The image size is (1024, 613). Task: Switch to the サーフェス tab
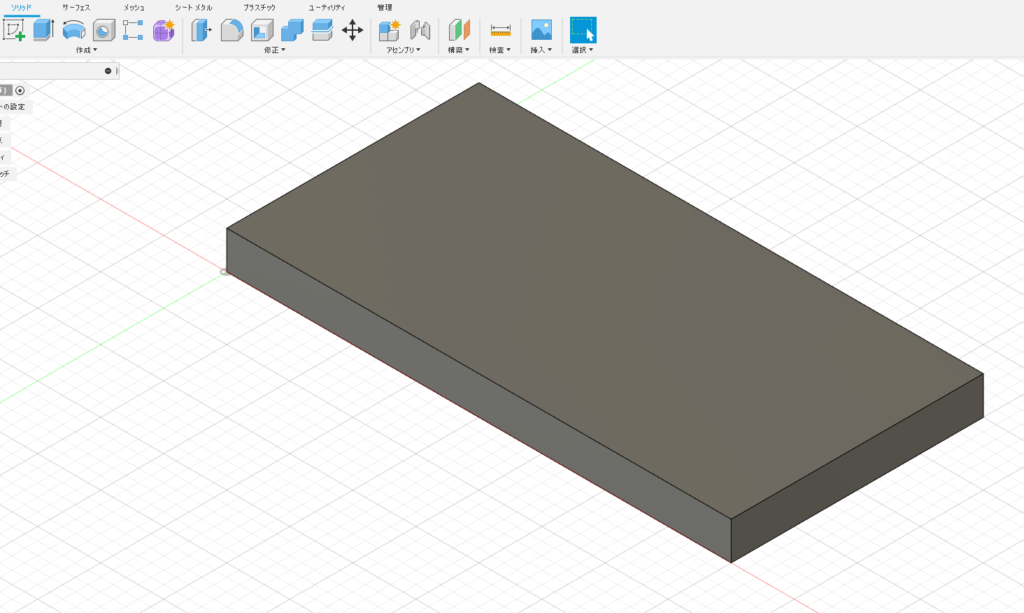pyautogui.click(x=76, y=8)
